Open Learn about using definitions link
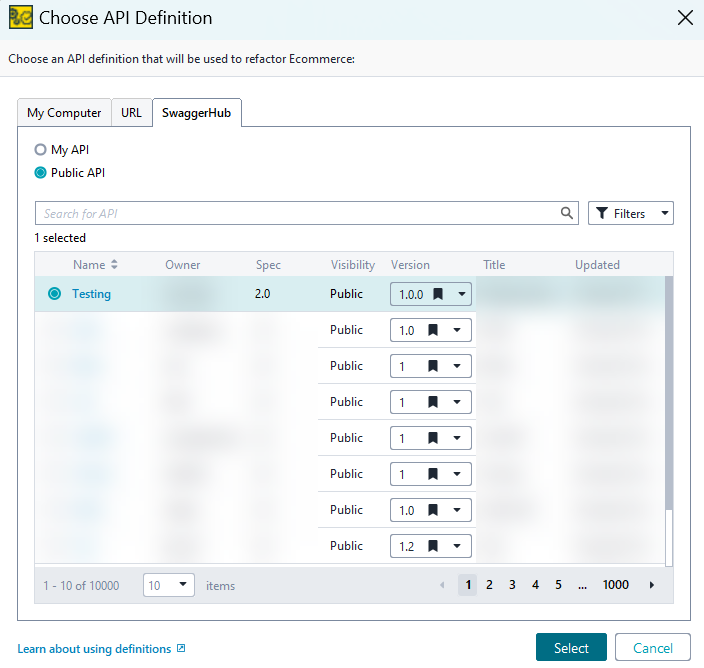704x668 pixels. point(94,649)
